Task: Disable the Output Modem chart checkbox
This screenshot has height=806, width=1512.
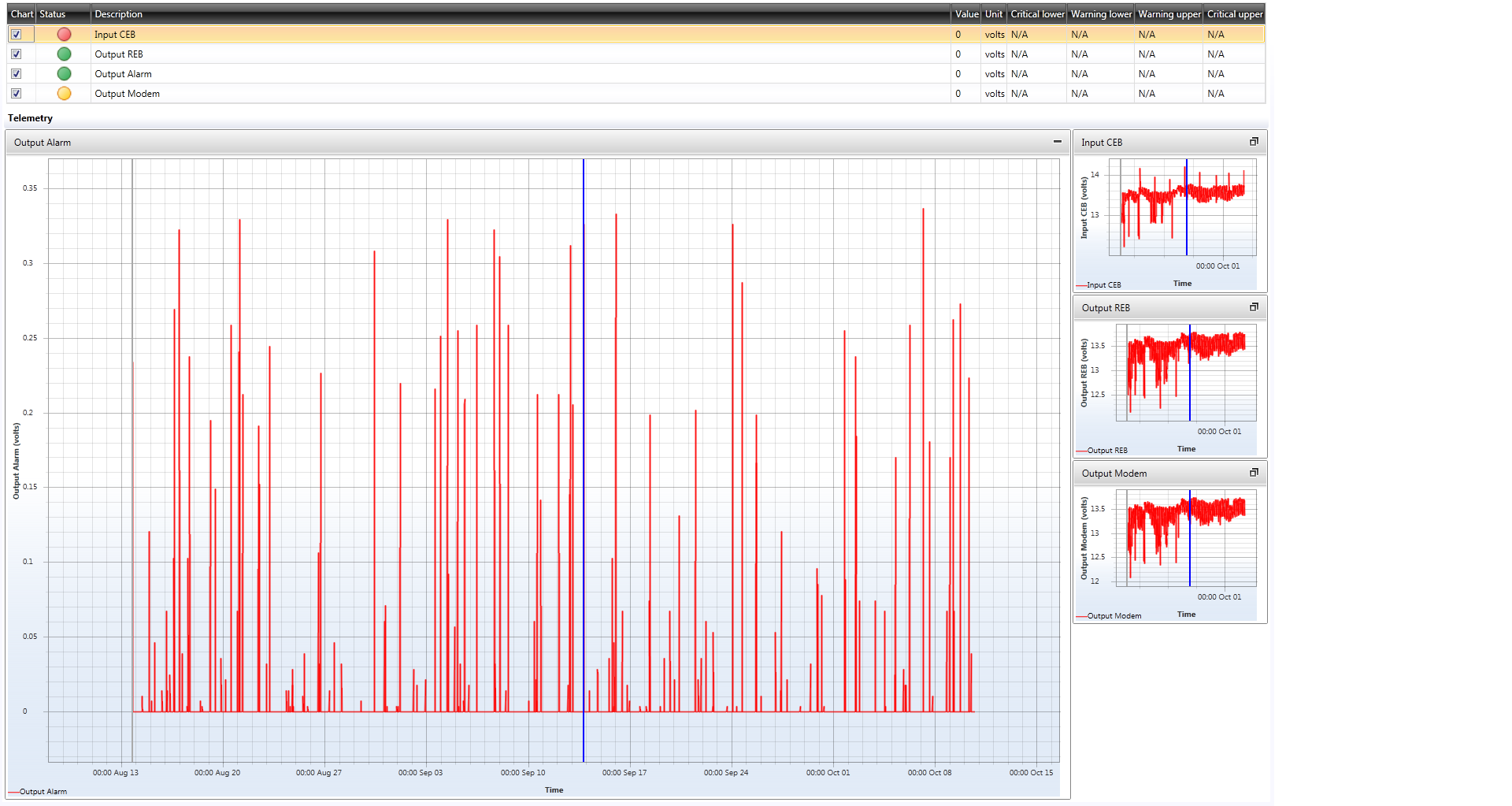Action: 17,94
